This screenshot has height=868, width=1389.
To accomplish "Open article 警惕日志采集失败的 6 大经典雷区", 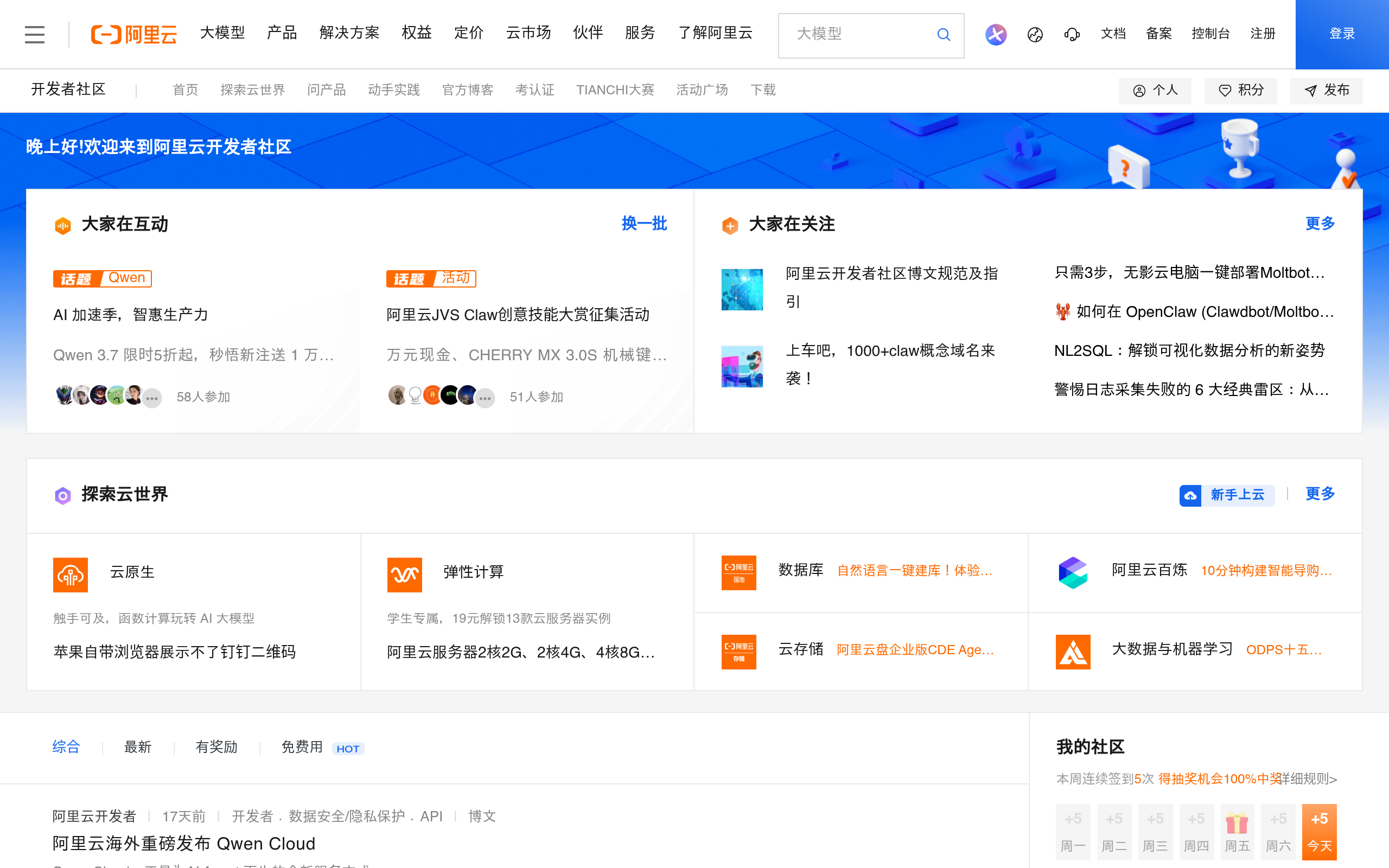I will 1192,390.
